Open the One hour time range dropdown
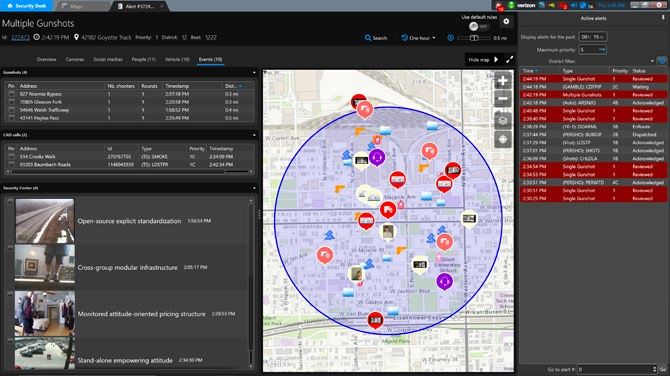The height and width of the screenshot is (376, 670). (418, 38)
